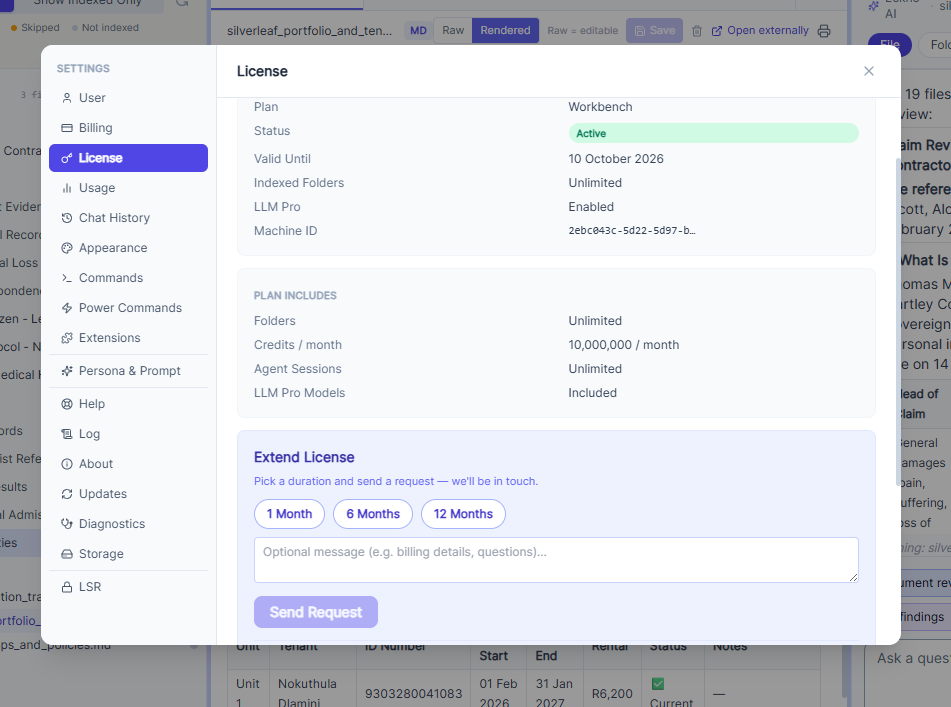This screenshot has width=951, height=707.
Task: Open Appearance settings
Action: coord(128,248)
